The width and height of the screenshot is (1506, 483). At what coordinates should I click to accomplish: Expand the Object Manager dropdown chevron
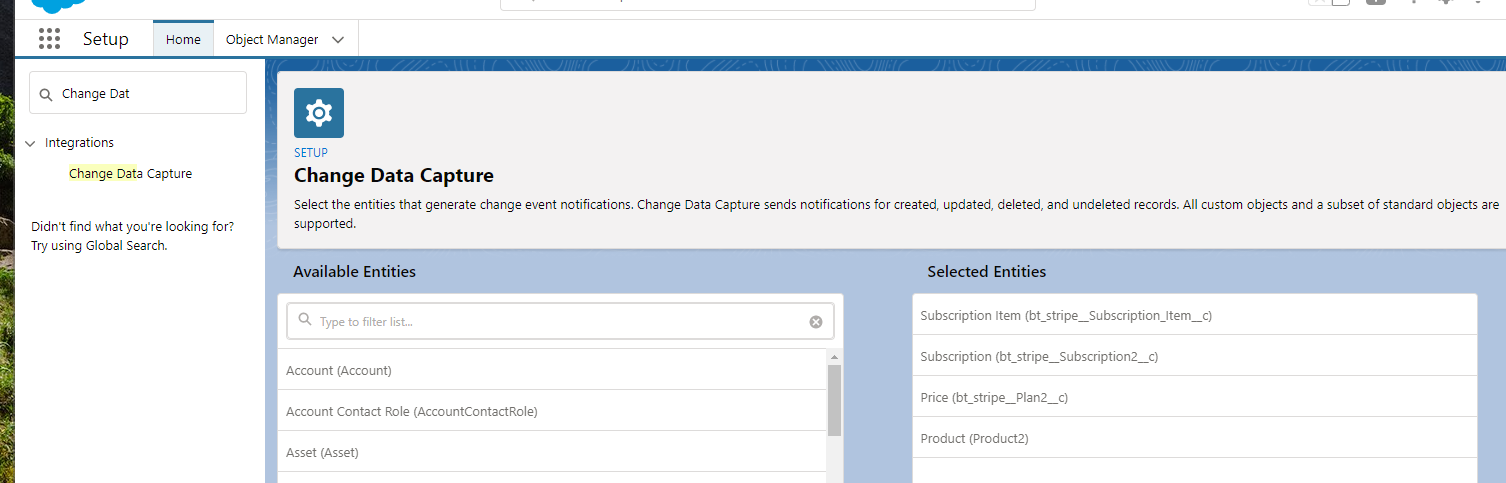[338, 40]
